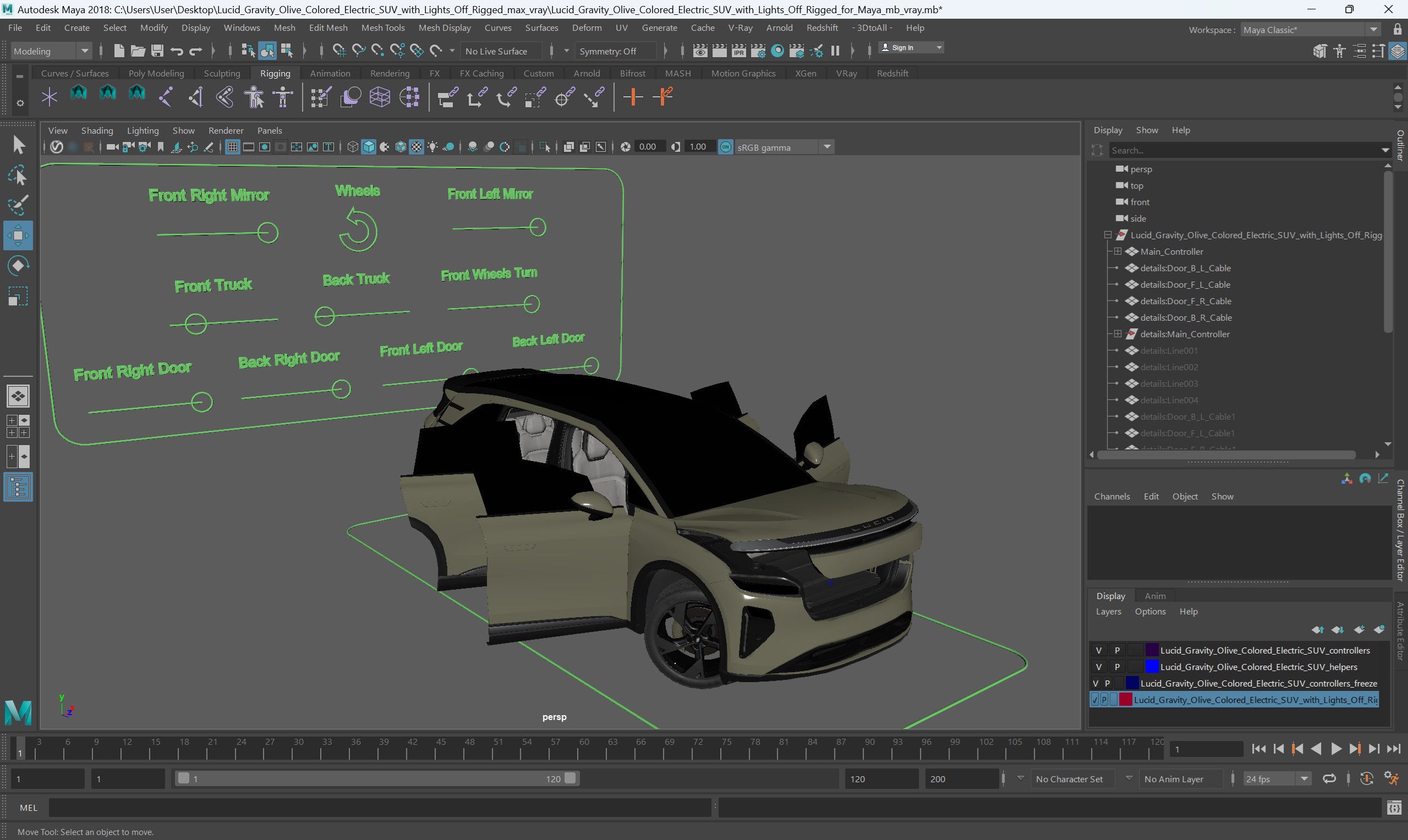The height and width of the screenshot is (840, 1408).
Task: Toggle the sRGB color management button
Action: point(726,147)
